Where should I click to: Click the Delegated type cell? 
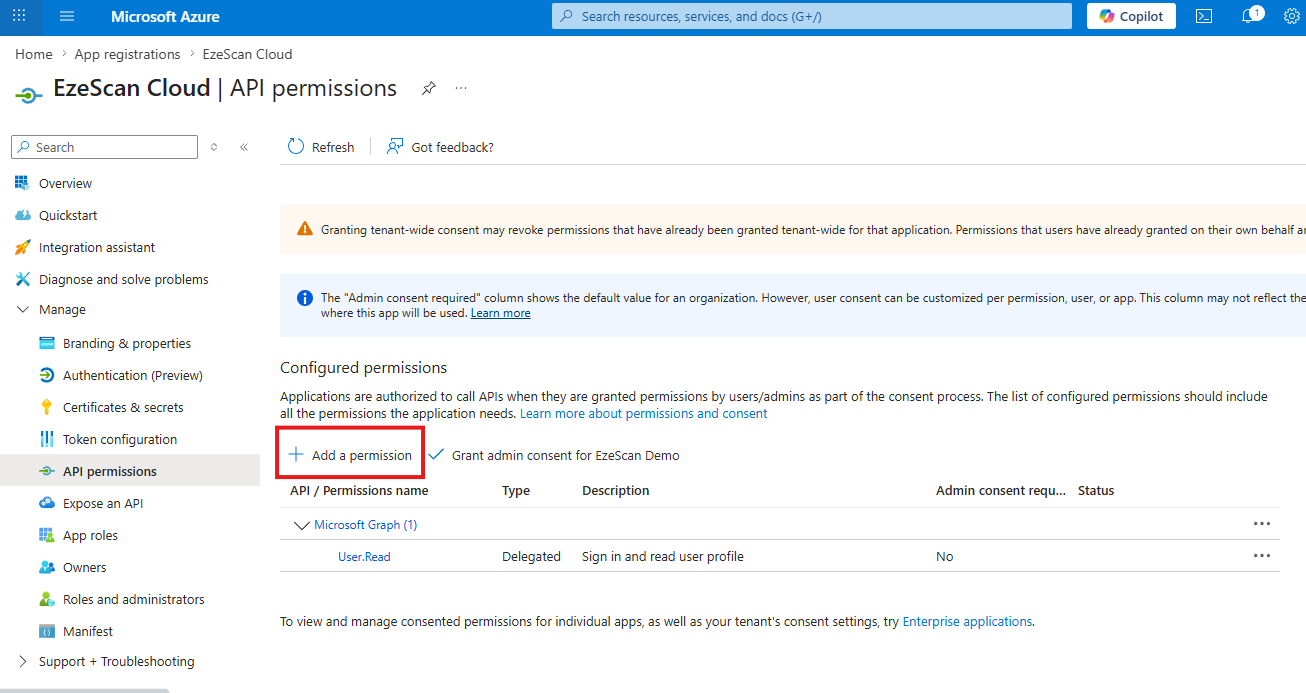click(x=531, y=557)
